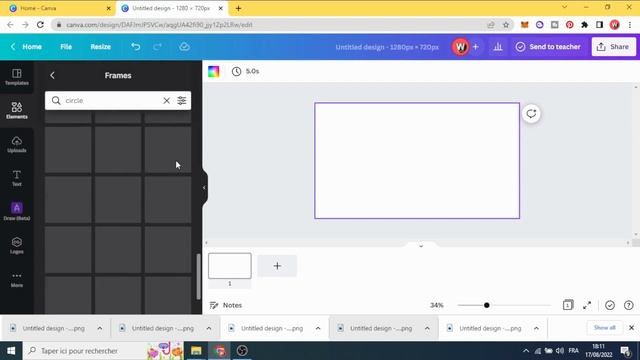Open the help question mark
Image resolution: width=640 pixels, height=360 pixels.
pyautogui.click(x=629, y=305)
